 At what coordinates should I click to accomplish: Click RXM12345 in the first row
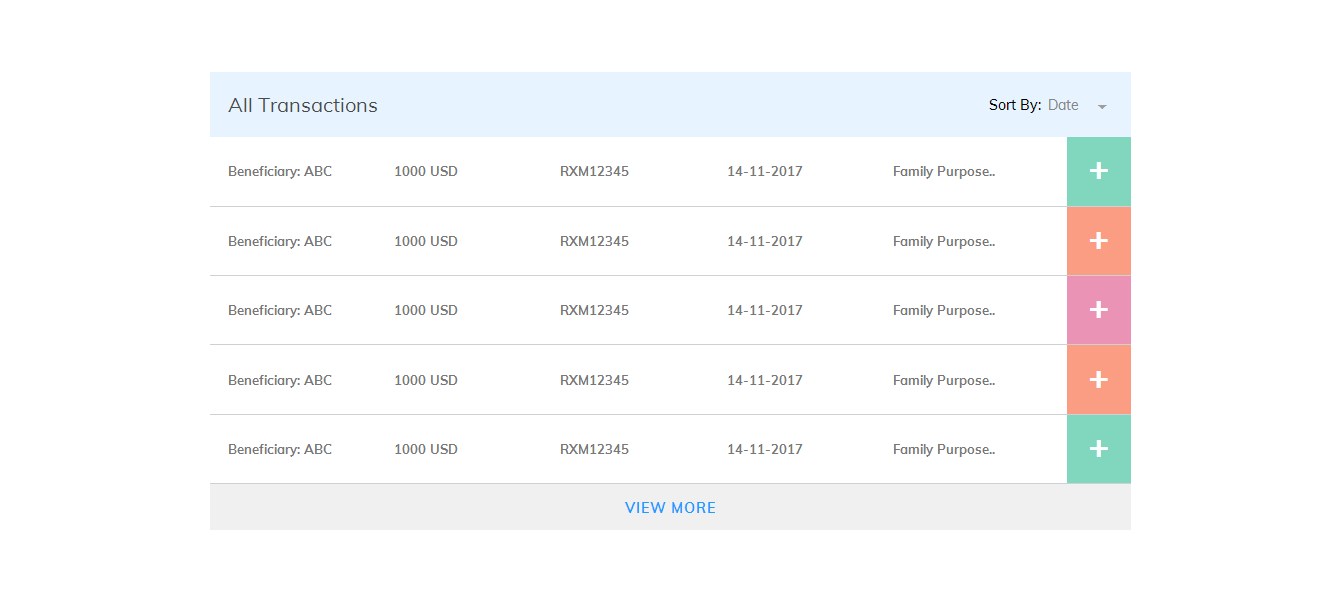[594, 171]
